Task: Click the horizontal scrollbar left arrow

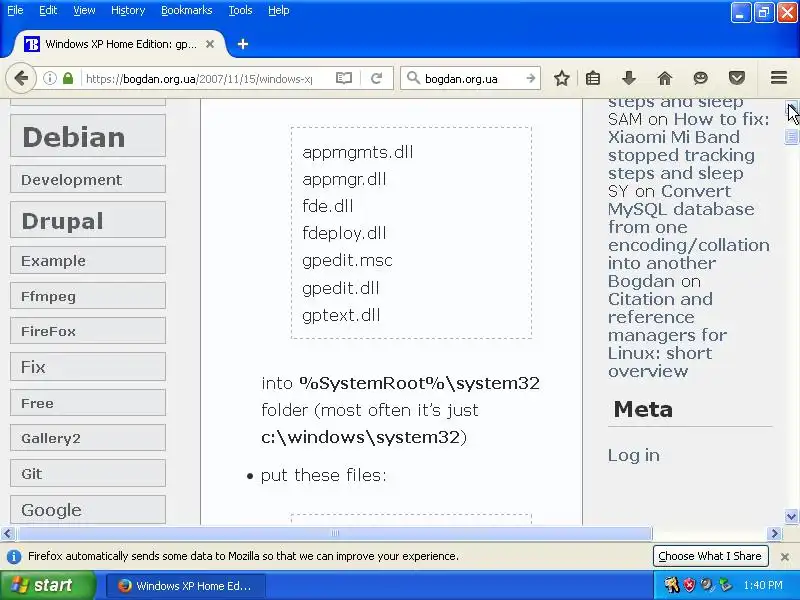Action: pyautogui.click(x=7, y=534)
